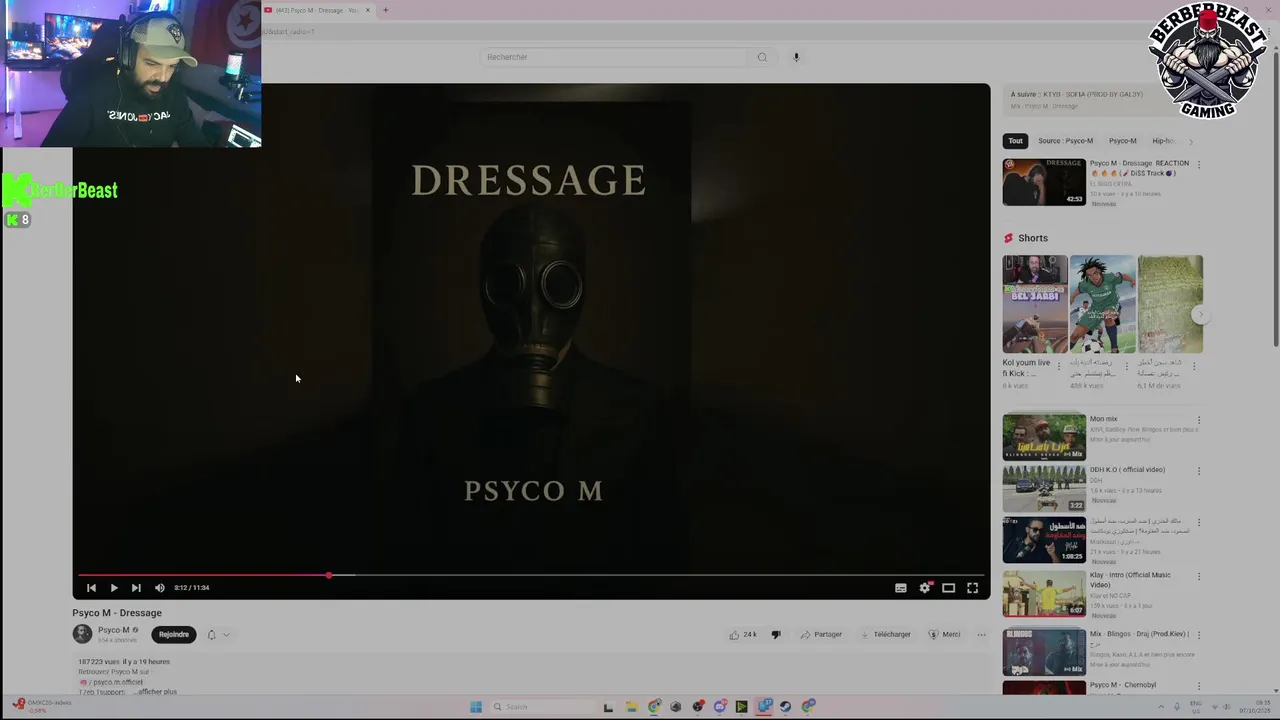Go to previous video in player

coord(91,588)
